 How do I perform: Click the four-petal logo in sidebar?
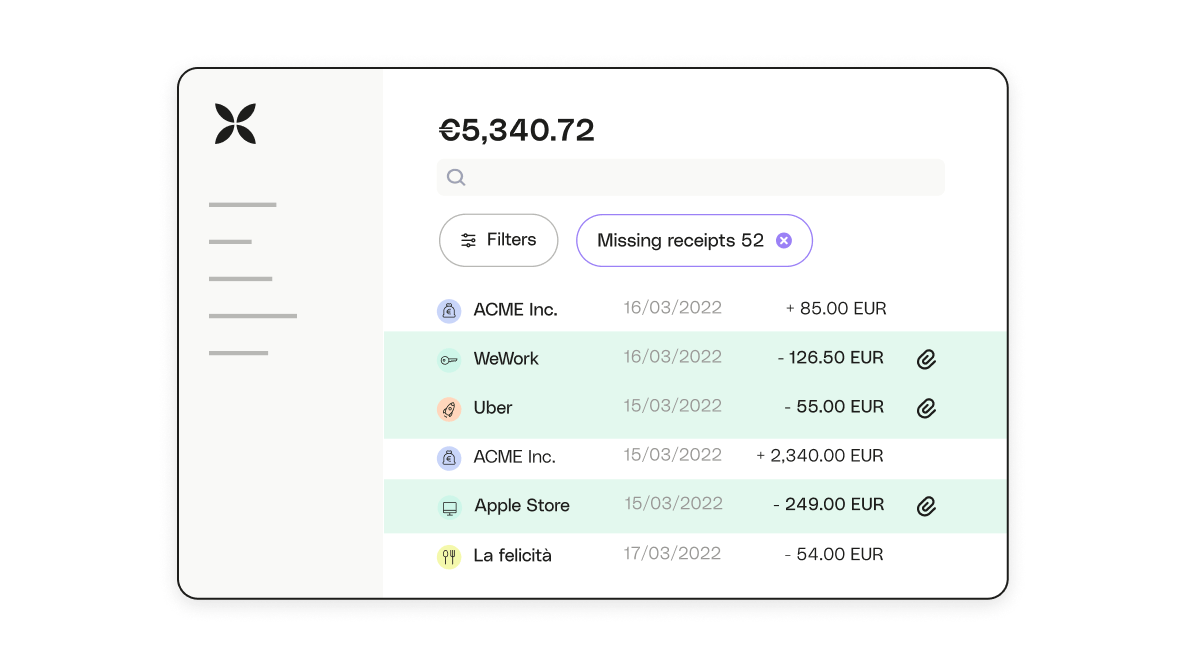pyautogui.click(x=236, y=124)
